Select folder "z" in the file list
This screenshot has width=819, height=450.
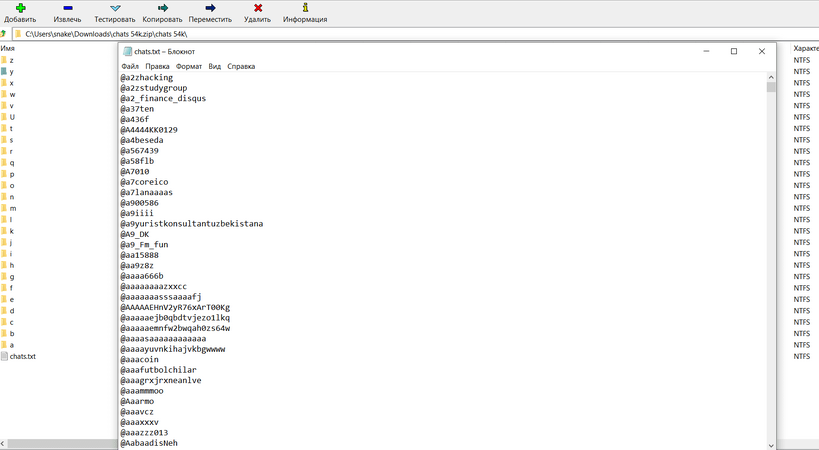[x=11, y=60]
